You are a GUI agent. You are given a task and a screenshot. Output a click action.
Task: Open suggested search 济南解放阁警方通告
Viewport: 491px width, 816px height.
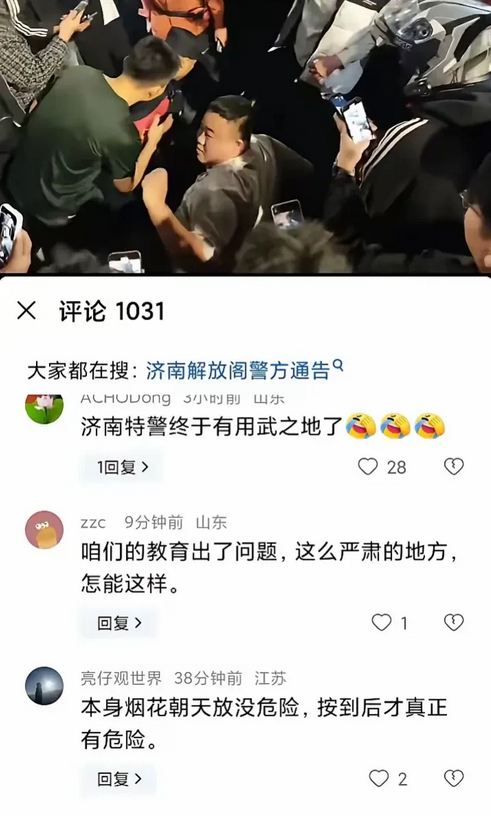pyautogui.click(x=238, y=371)
